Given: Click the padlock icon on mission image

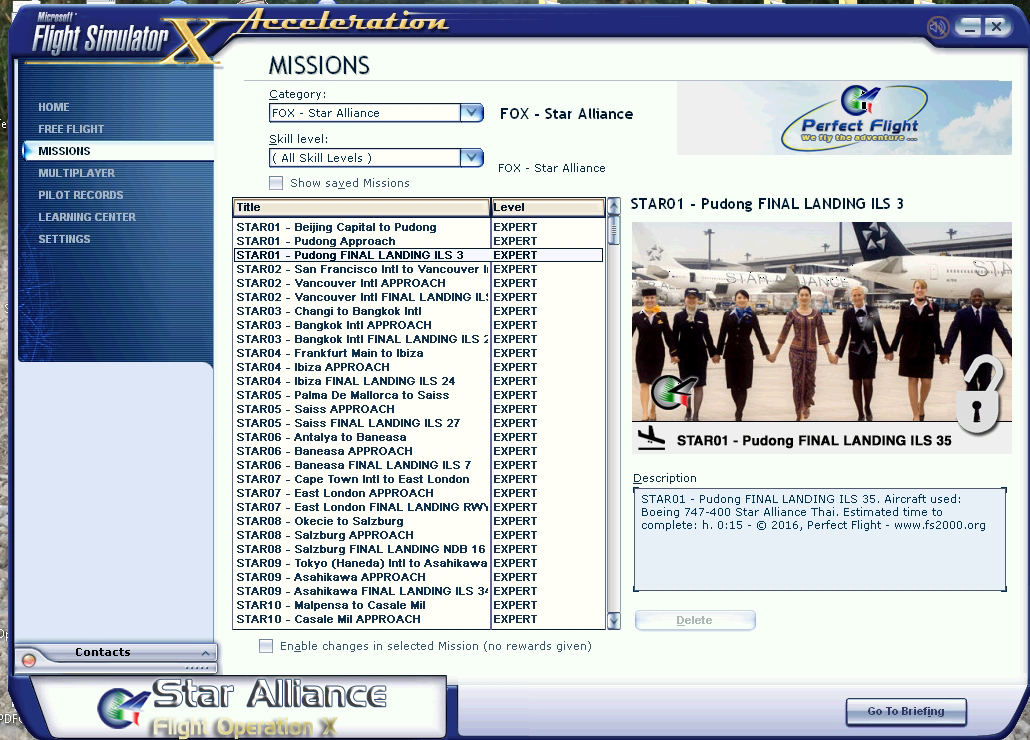Looking at the screenshot, I should pos(979,397).
